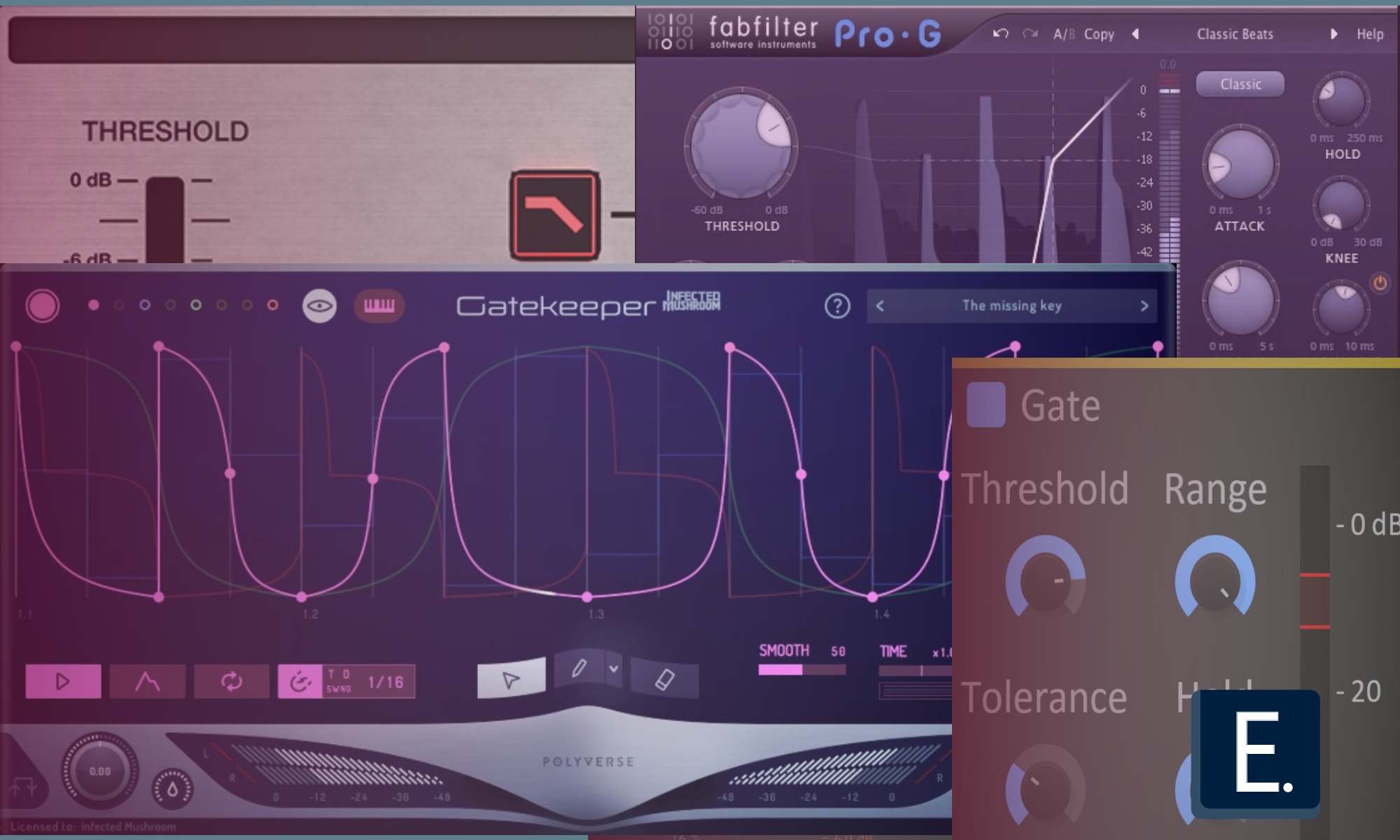Click Copy in Pro-G header
Viewport: 1400px width, 840px height.
pyautogui.click(x=1099, y=34)
